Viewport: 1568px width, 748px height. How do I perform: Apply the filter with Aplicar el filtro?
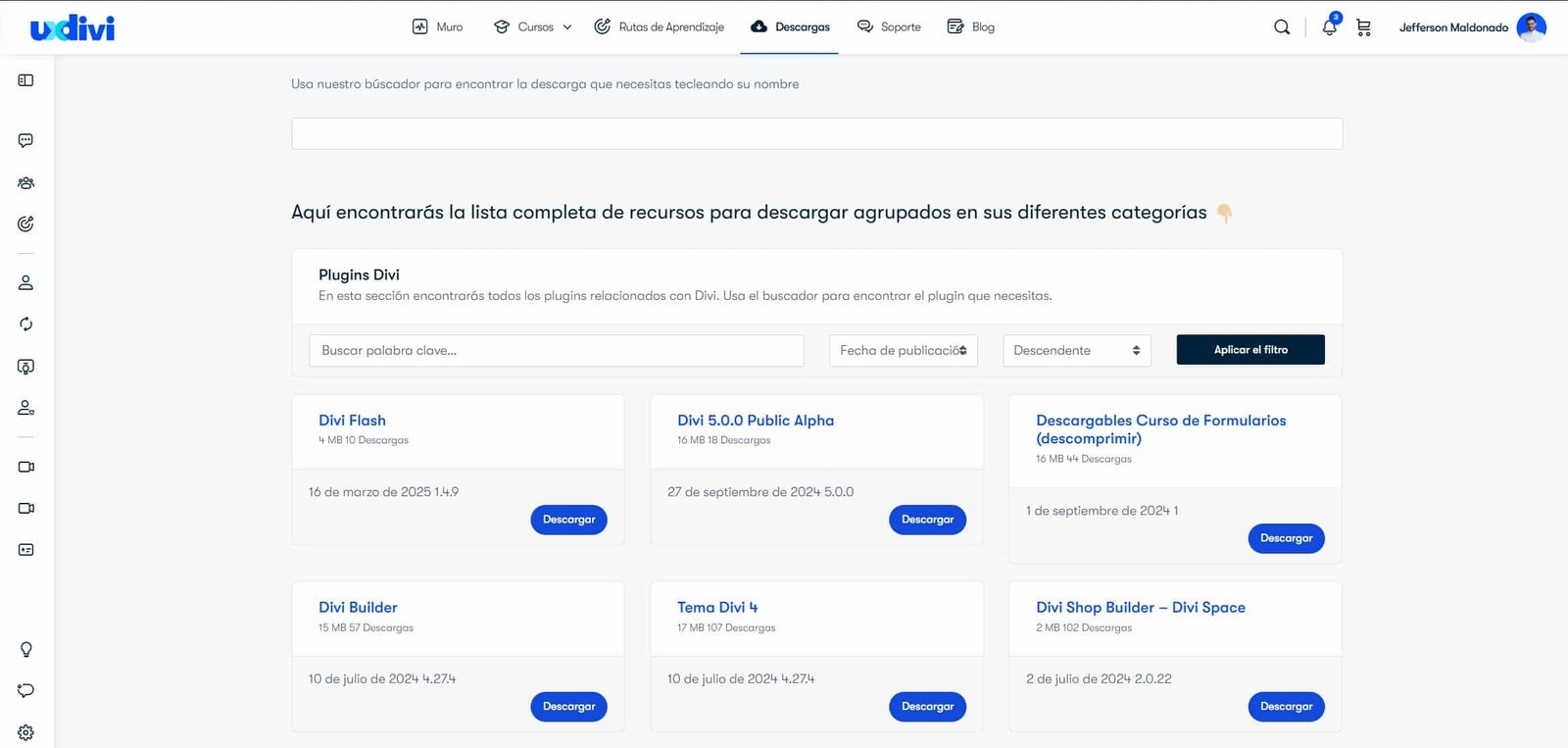1250,350
